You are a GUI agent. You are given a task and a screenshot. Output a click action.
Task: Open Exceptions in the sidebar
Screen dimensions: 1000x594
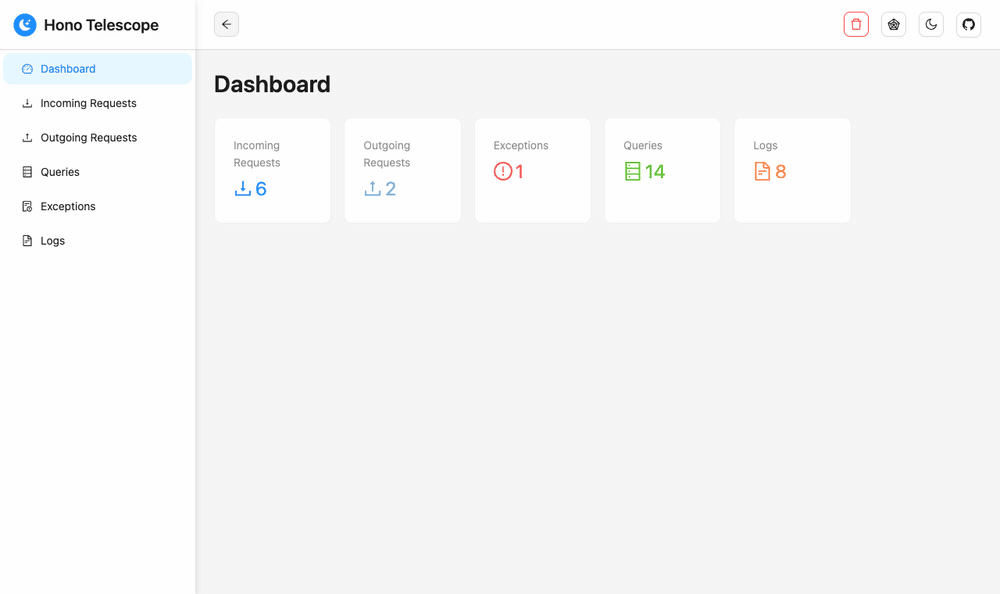[98, 207]
